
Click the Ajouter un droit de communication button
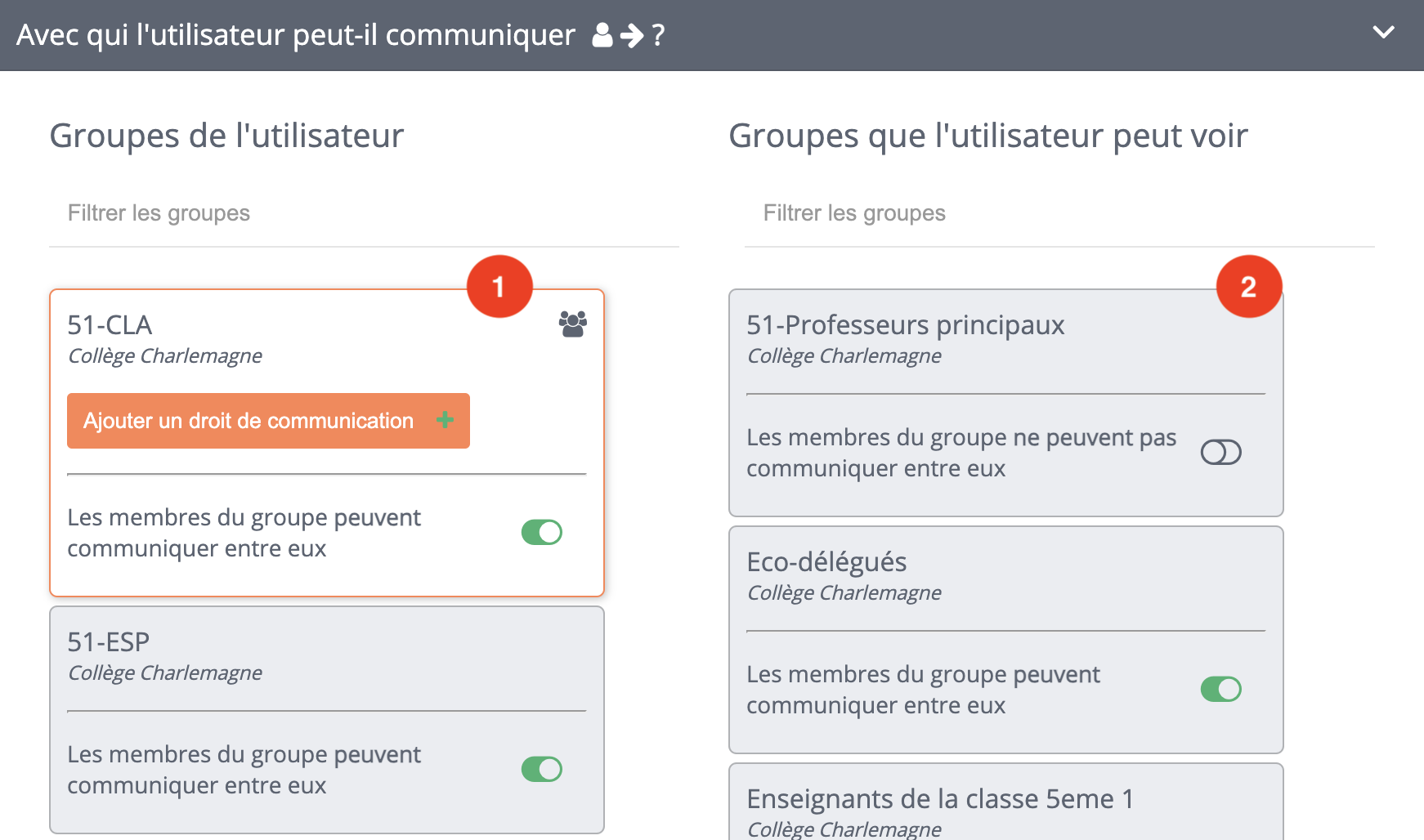click(x=268, y=420)
